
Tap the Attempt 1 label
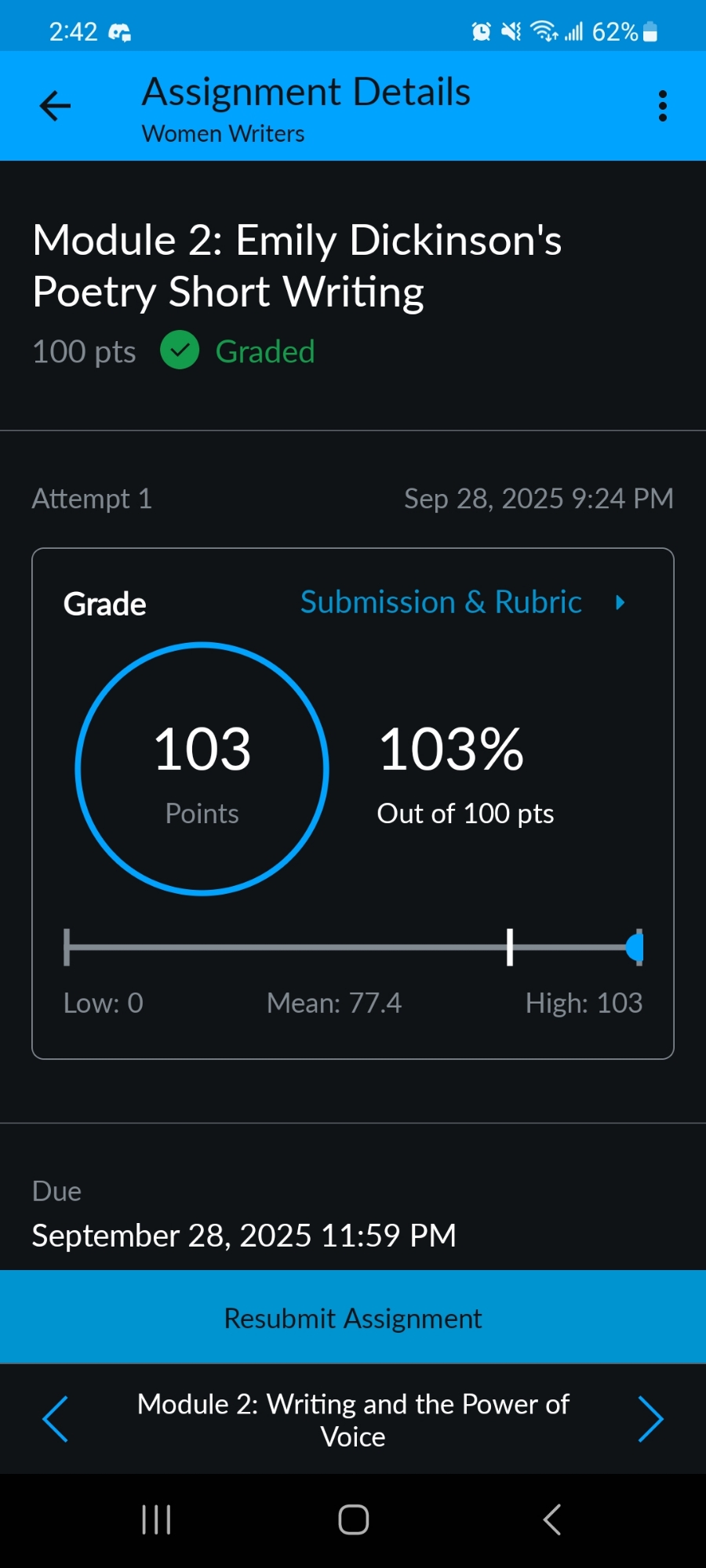pos(92,499)
